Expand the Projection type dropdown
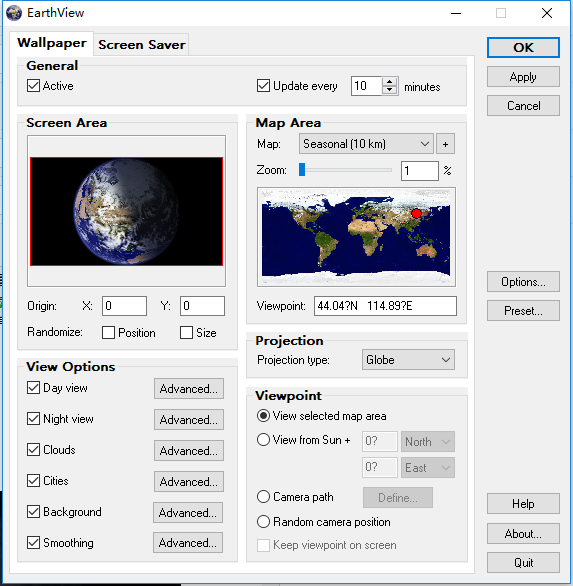This screenshot has height=586, width=573. click(408, 360)
